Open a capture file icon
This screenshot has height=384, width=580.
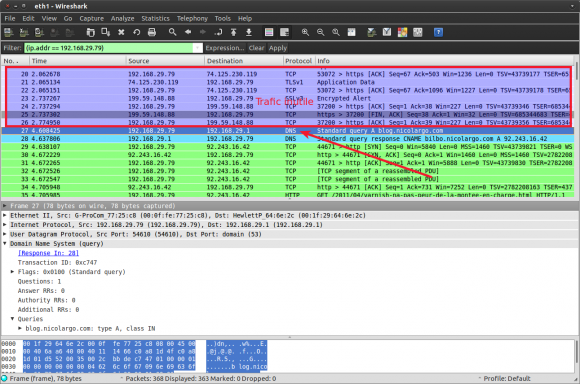pos(90,33)
